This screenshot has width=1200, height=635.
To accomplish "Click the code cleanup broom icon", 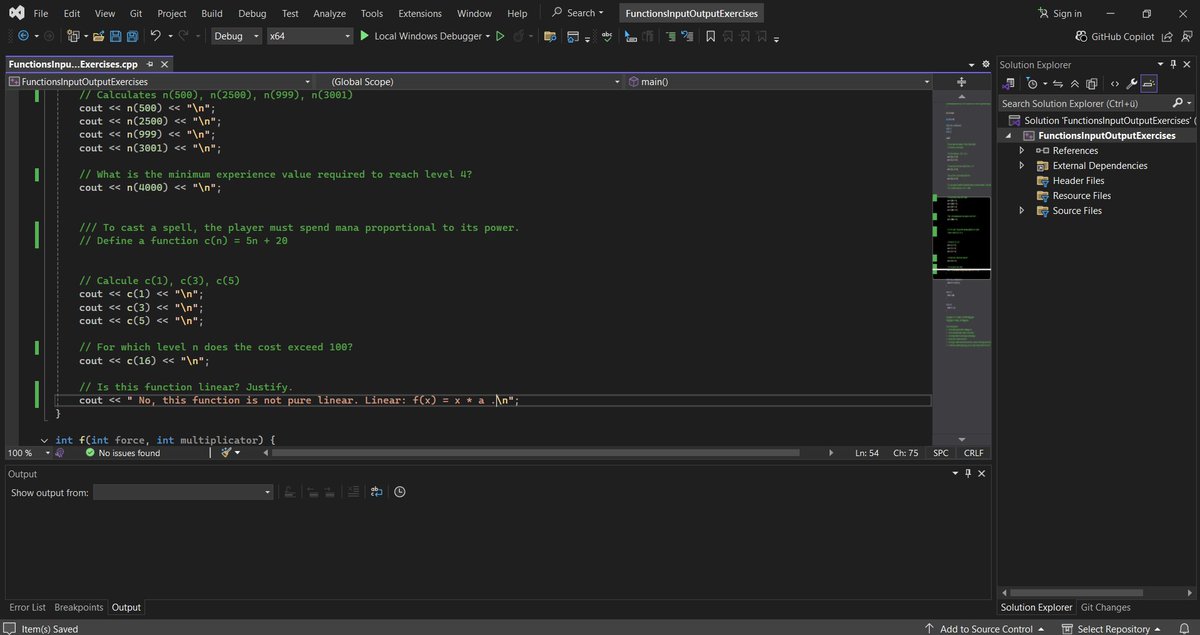I will (x=225, y=453).
